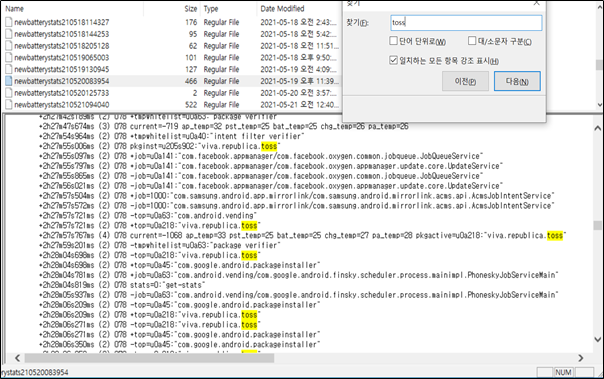Screen dimensions: 604x379
Task: Click file icon of newbatterystats210521094040
Action: click(9, 105)
